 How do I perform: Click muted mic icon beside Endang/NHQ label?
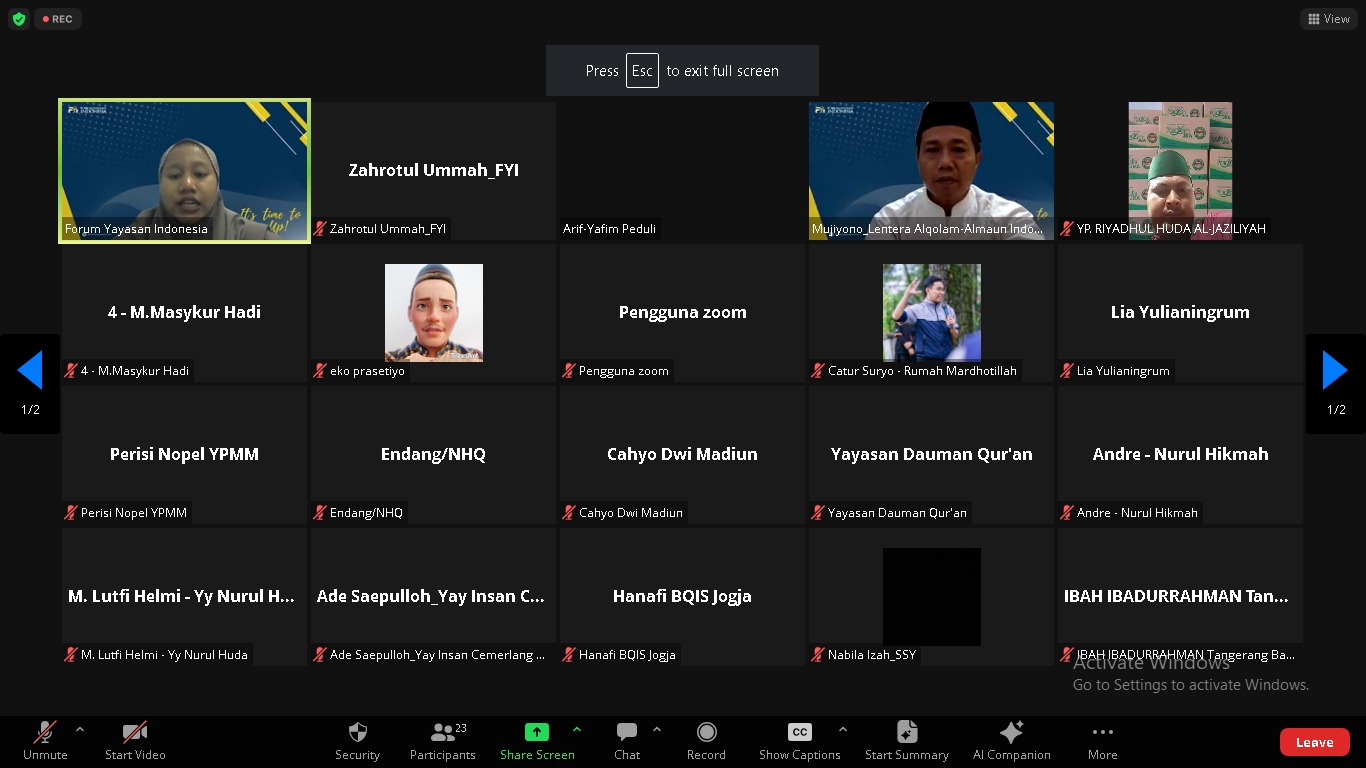point(320,513)
